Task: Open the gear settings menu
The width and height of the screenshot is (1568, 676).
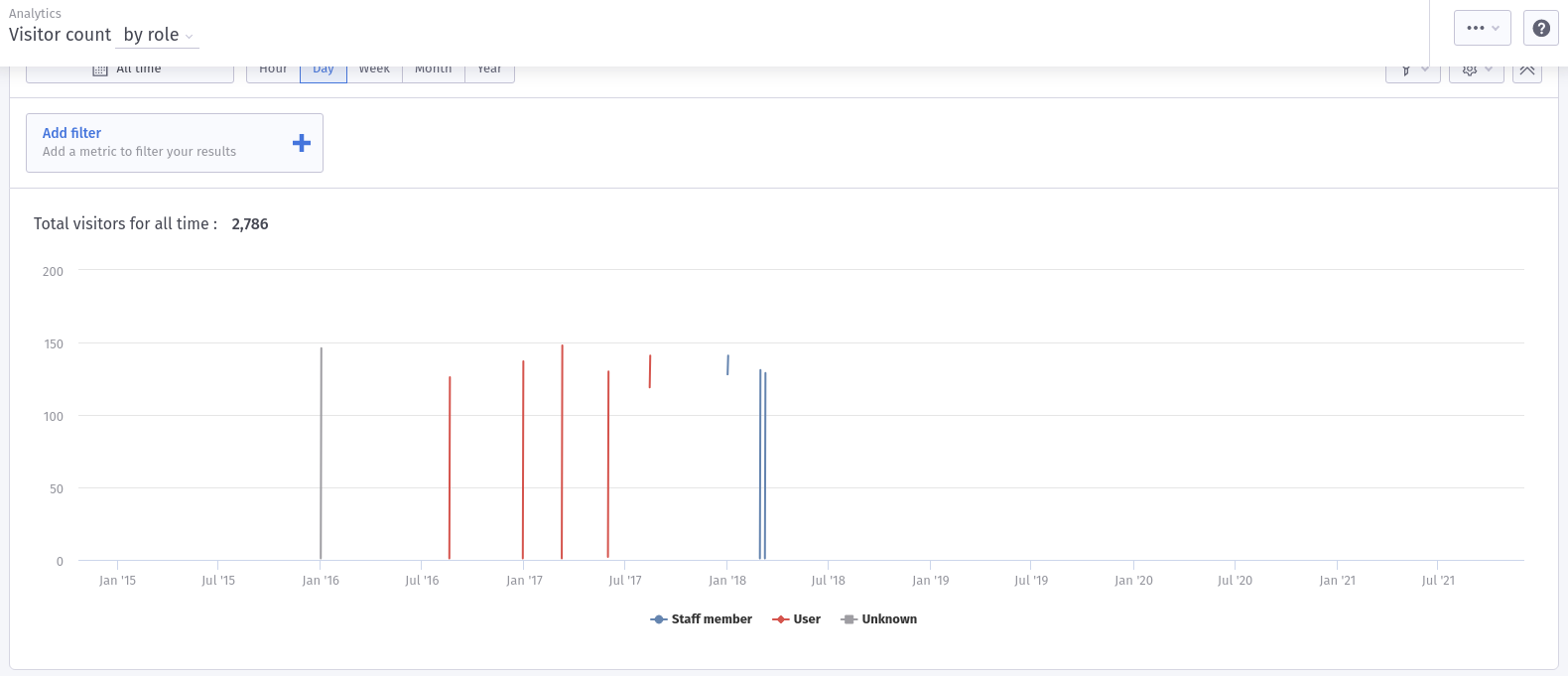Action: click(x=1470, y=70)
